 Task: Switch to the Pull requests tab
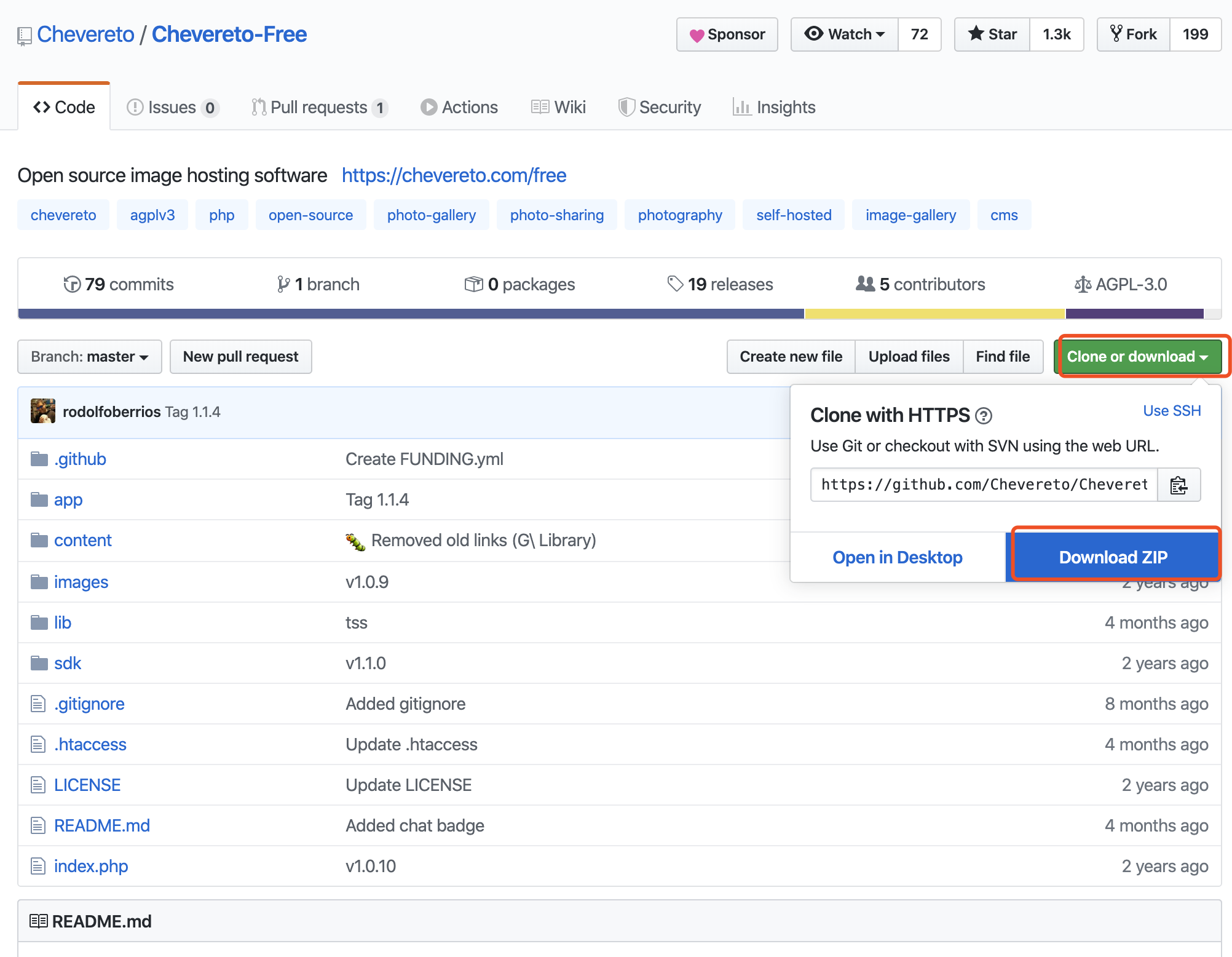(x=320, y=108)
